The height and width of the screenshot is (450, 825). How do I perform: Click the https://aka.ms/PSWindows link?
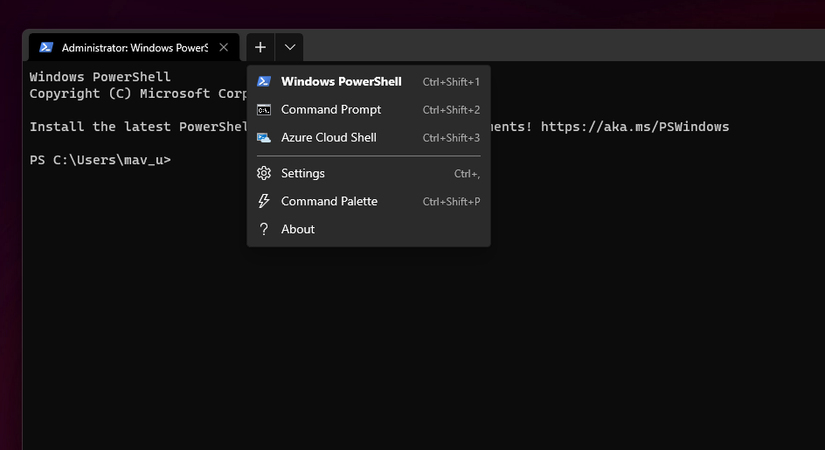point(635,127)
